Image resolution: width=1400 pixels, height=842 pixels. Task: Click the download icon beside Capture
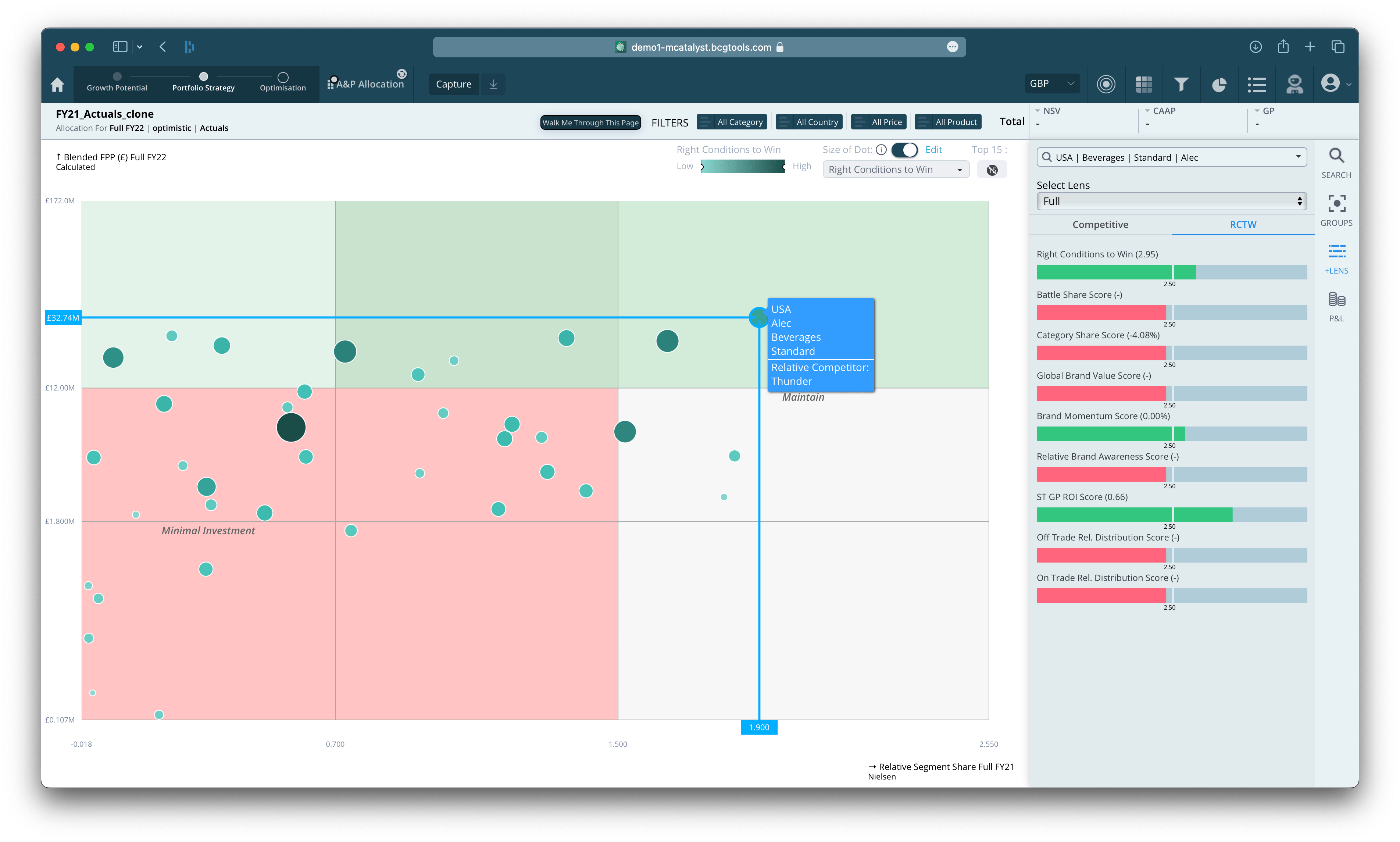coord(493,85)
